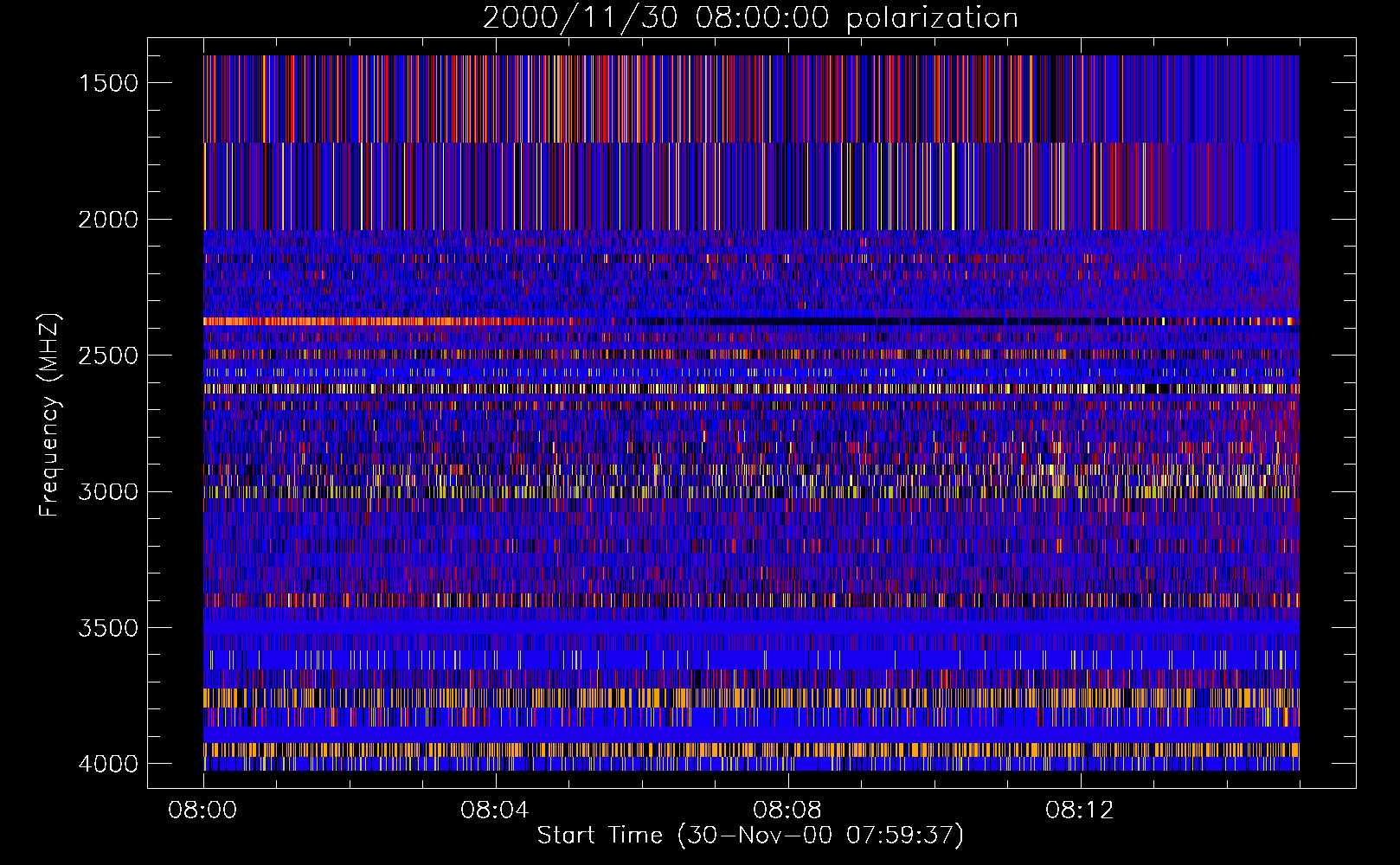The image size is (1400, 865).
Task: Select the 4000 frequency axis label
Action: click(108, 764)
